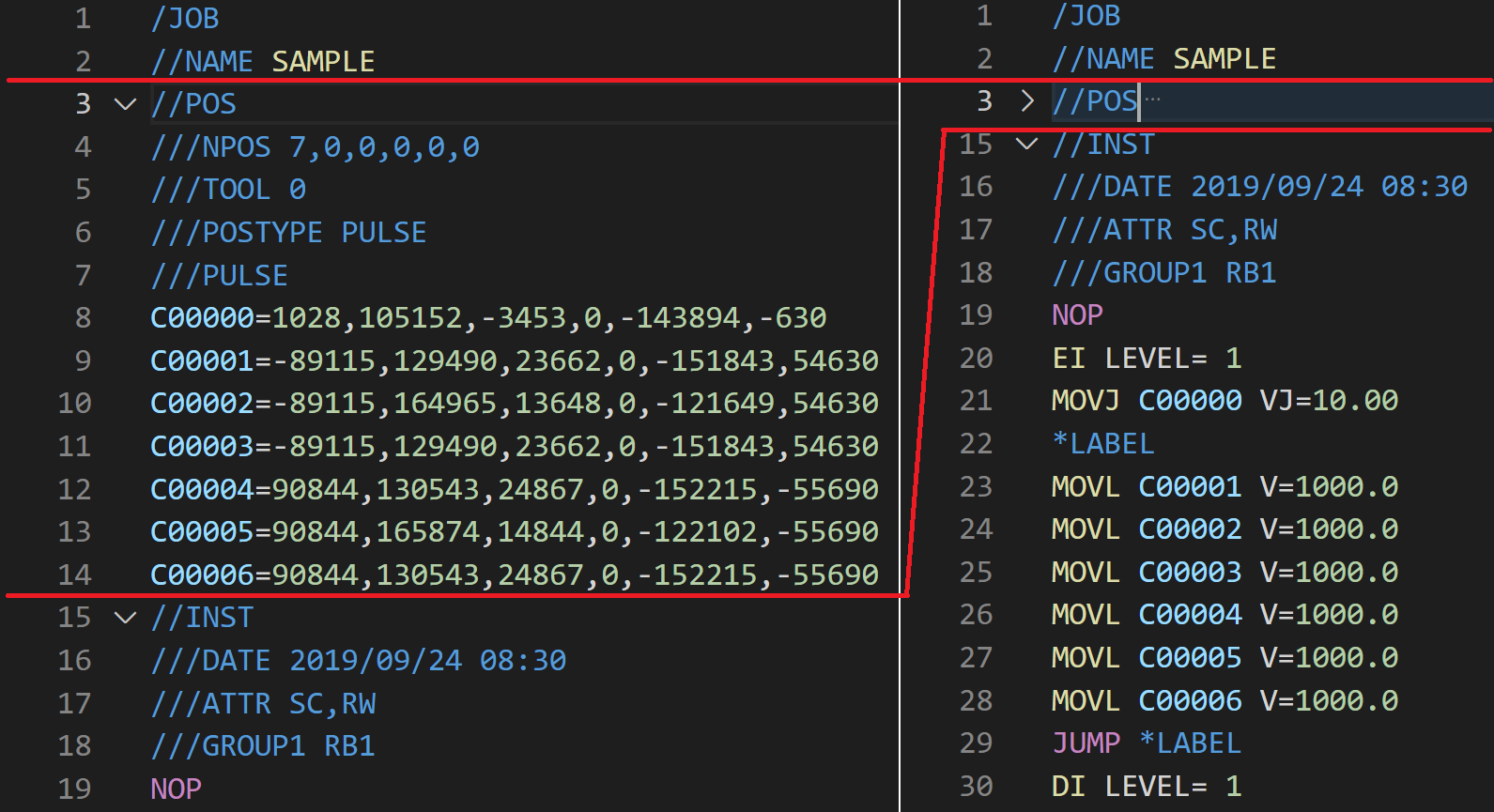Click the MOVL C00001 V=1000.0 instruction
The height and width of the screenshot is (812, 1494).
coord(1225,487)
